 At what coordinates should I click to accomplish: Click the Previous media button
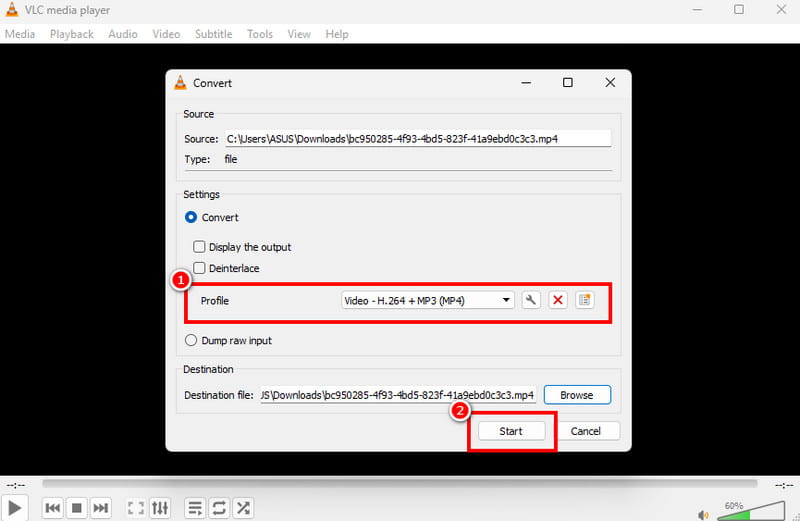coord(53,508)
